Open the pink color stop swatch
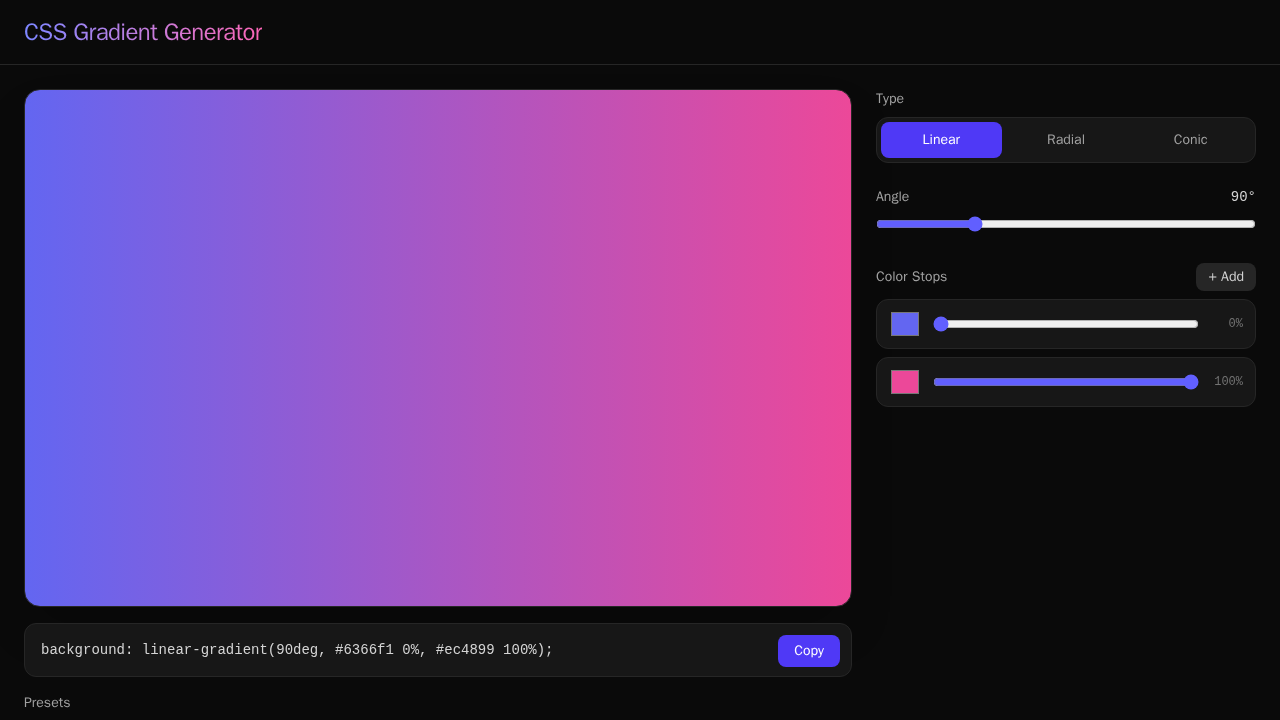 pos(904,382)
